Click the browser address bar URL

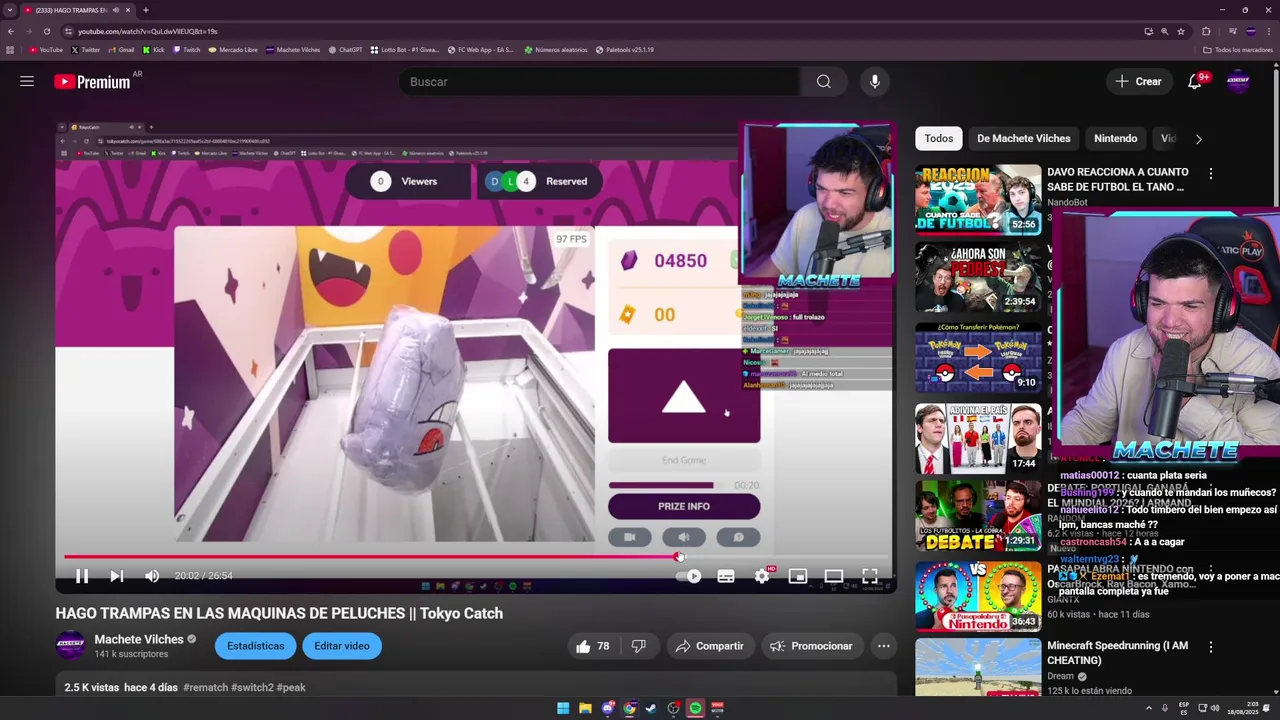[x=147, y=31]
